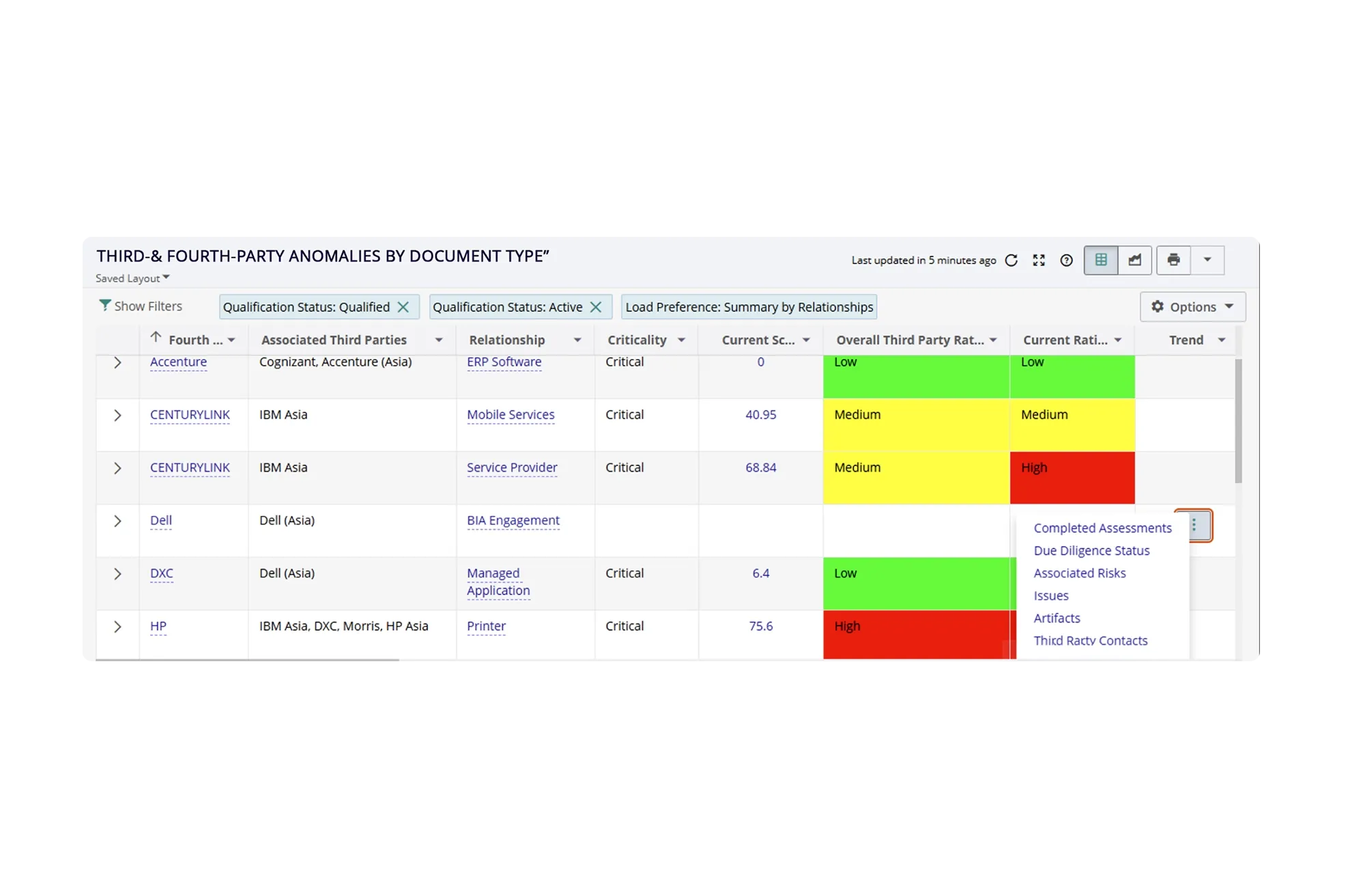
Task: Open BIA Engagement relationship link
Action: pyautogui.click(x=513, y=520)
